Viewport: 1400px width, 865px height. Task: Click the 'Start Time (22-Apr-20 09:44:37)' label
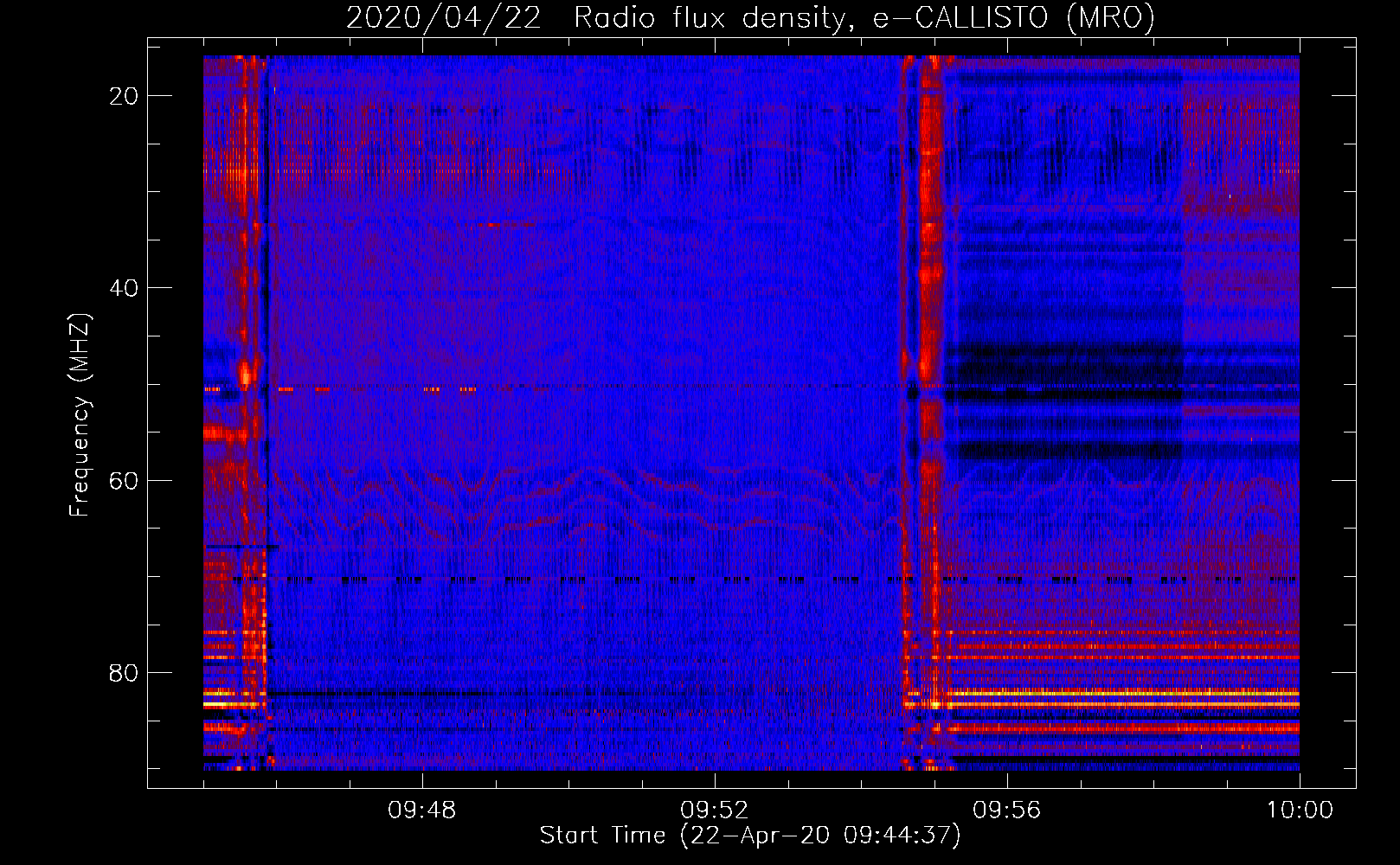point(750,836)
